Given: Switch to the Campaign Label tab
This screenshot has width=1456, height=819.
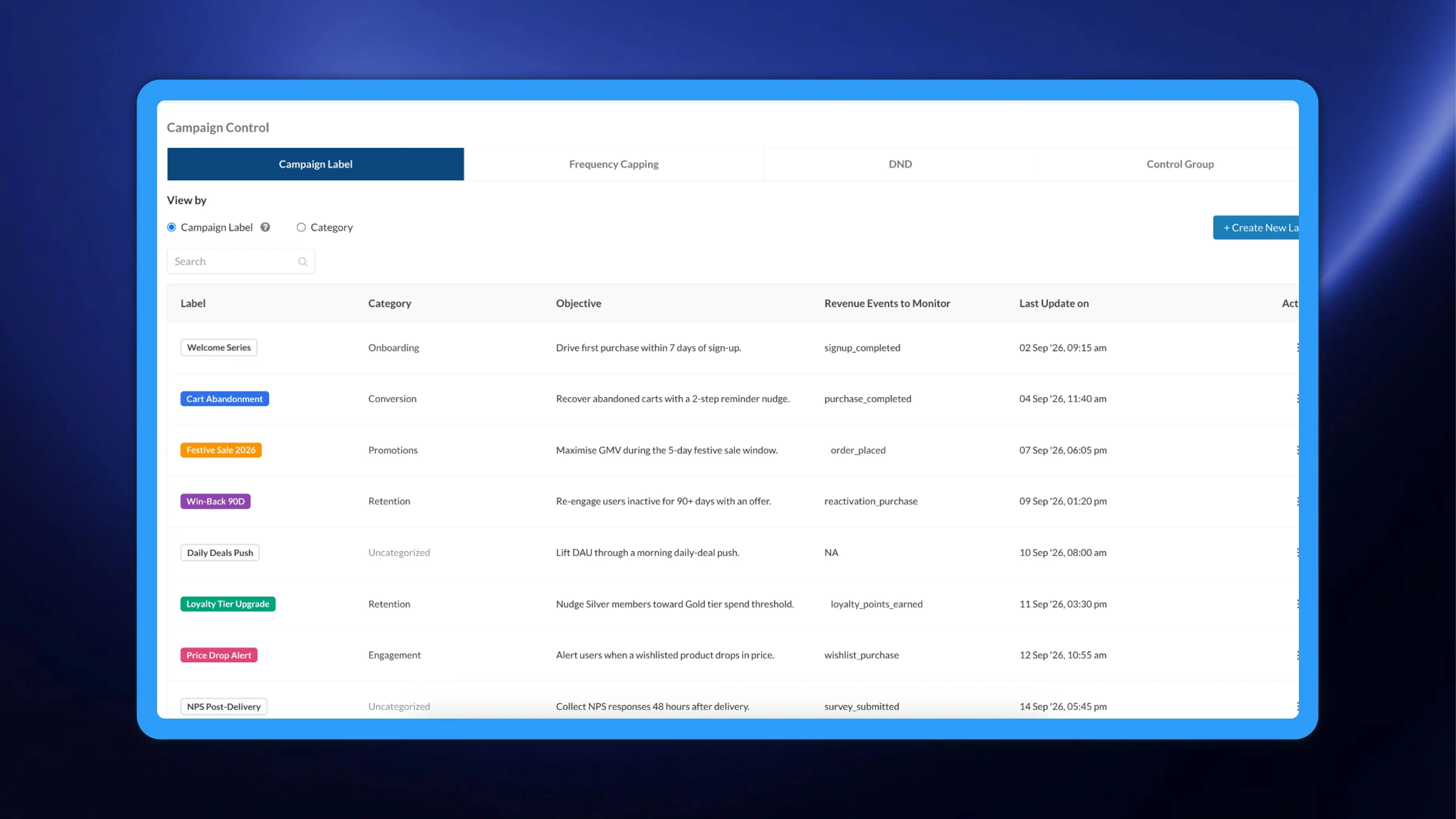Looking at the screenshot, I should tap(315, 164).
